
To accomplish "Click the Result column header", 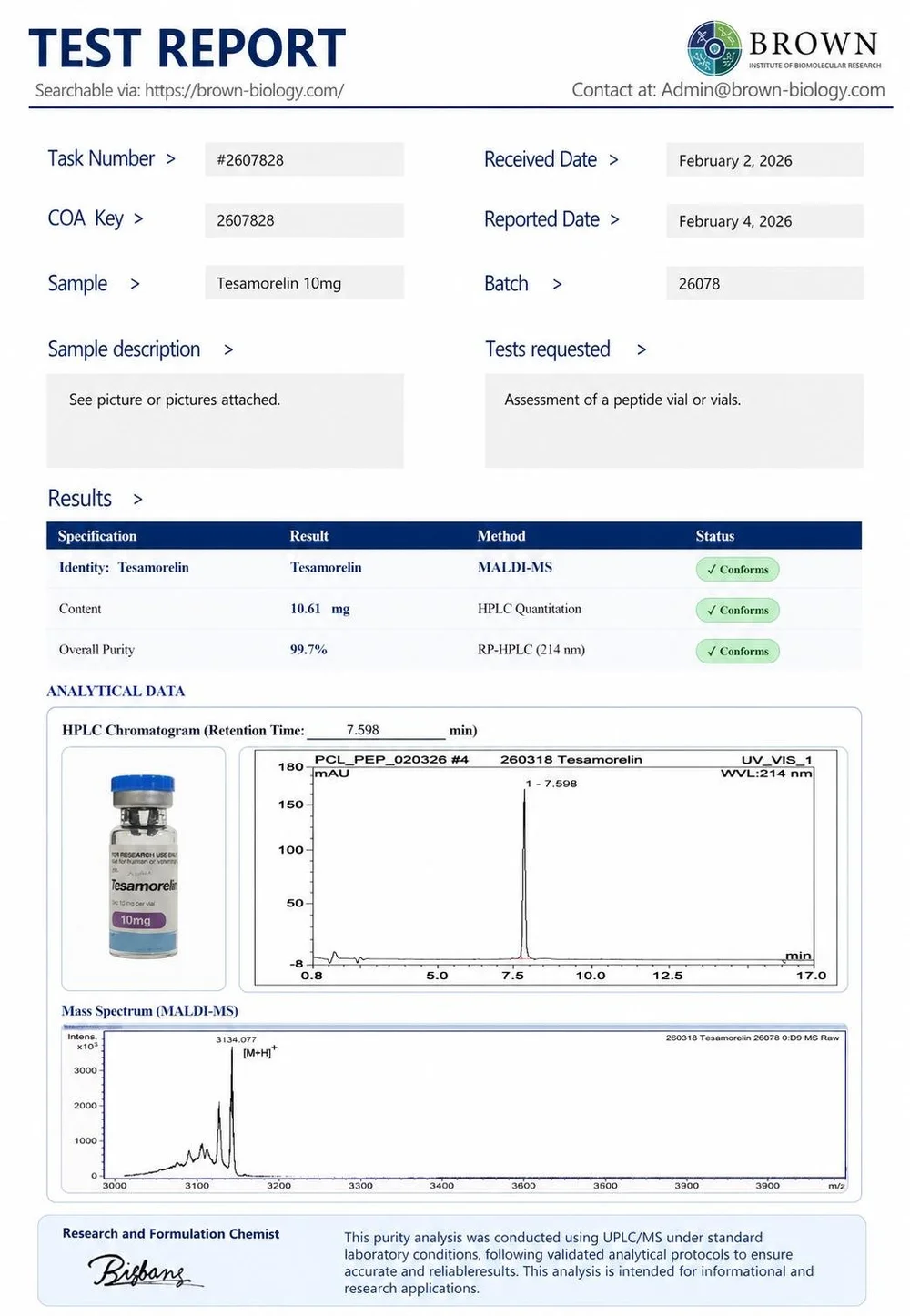I will click(x=309, y=536).
